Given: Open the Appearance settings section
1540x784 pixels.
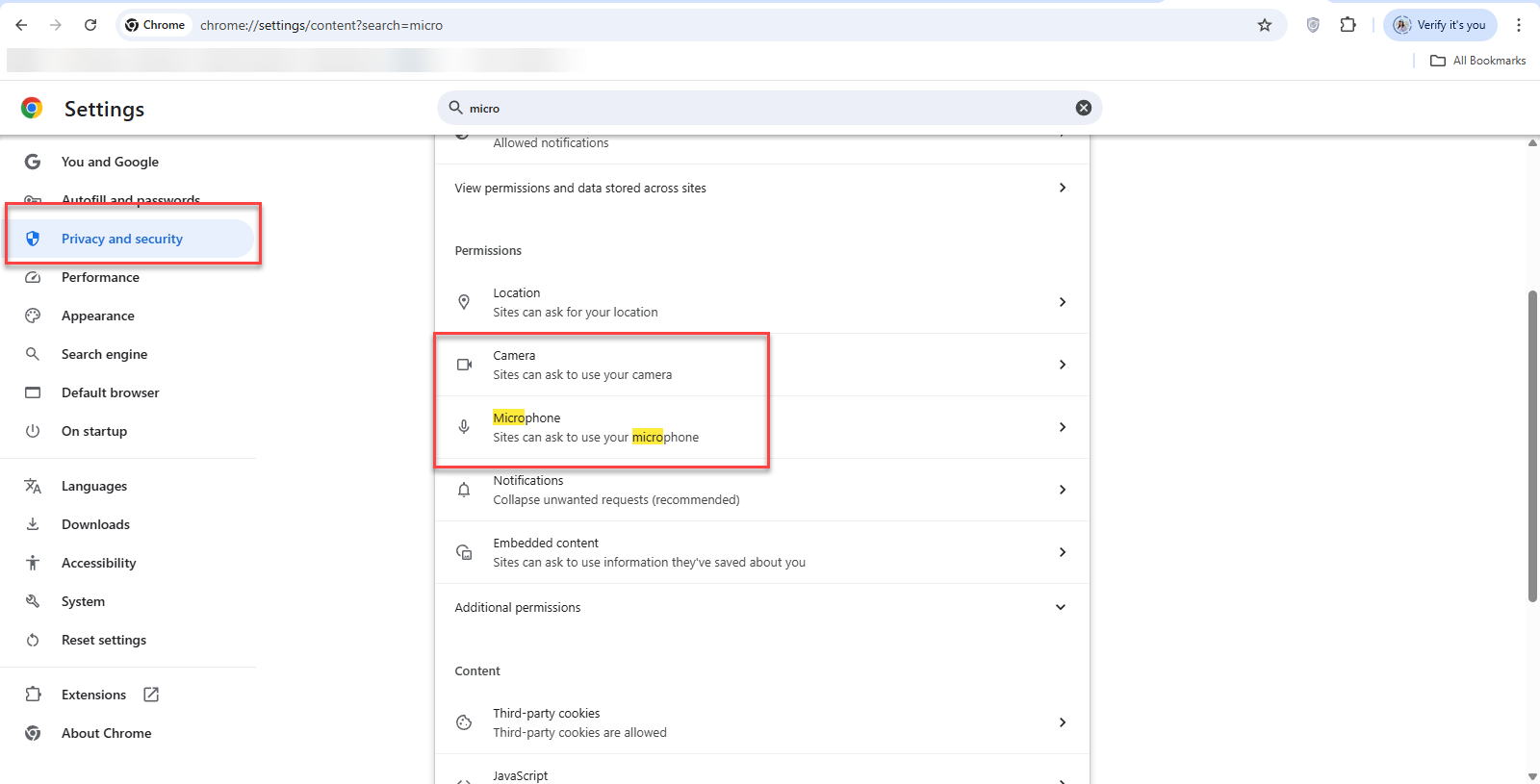Looking at the screenshot, I should 98,316.
